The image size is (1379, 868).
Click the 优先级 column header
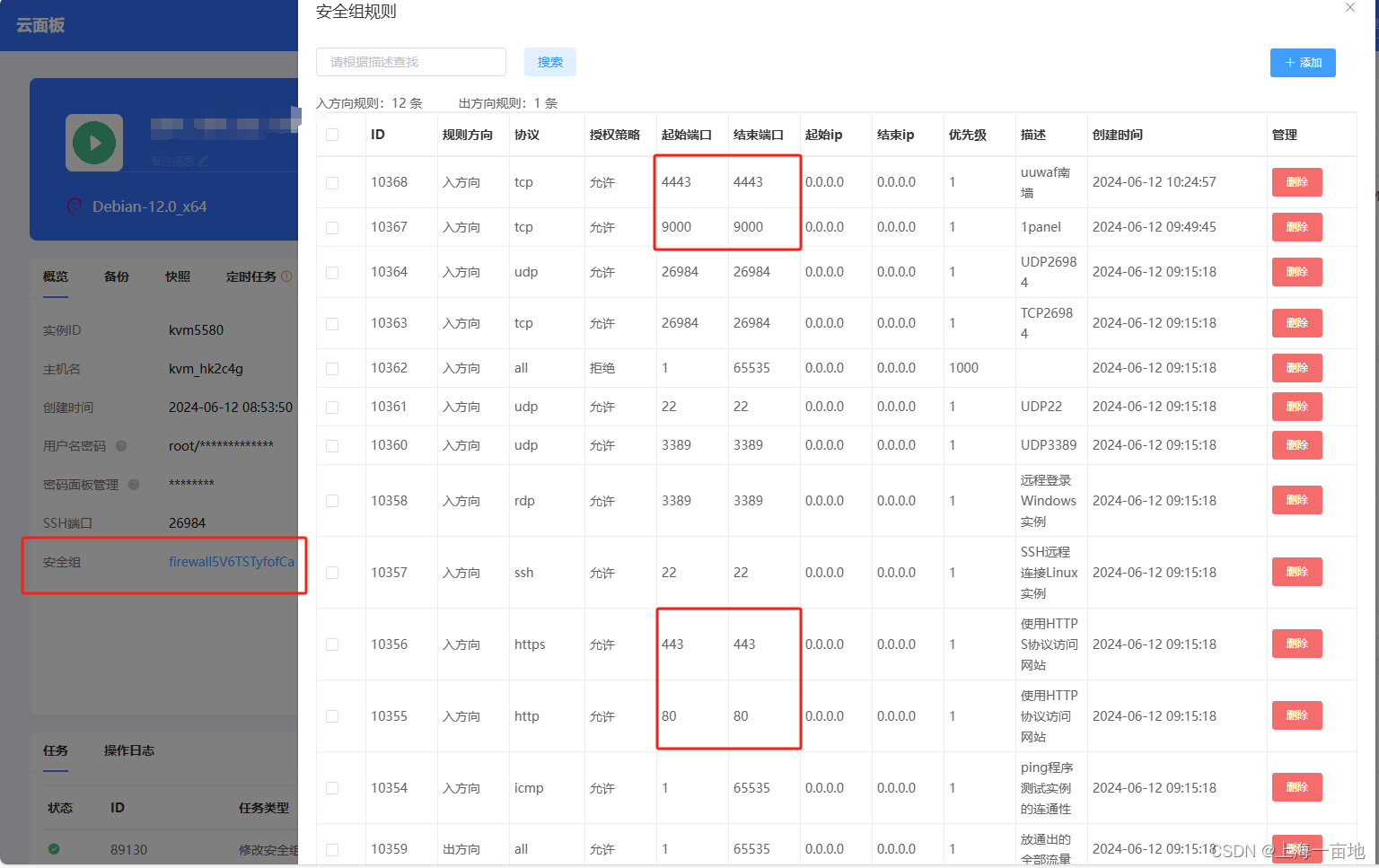[x=968, y=135]
